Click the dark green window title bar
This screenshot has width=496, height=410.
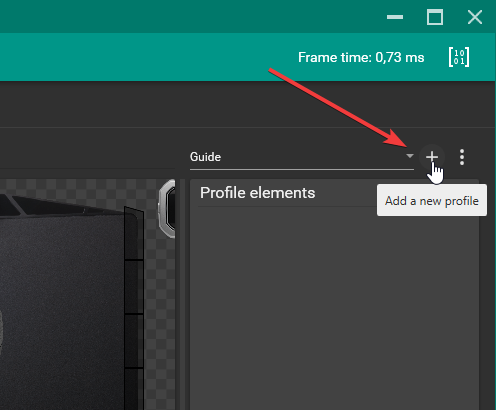click(x=190, y=16)
